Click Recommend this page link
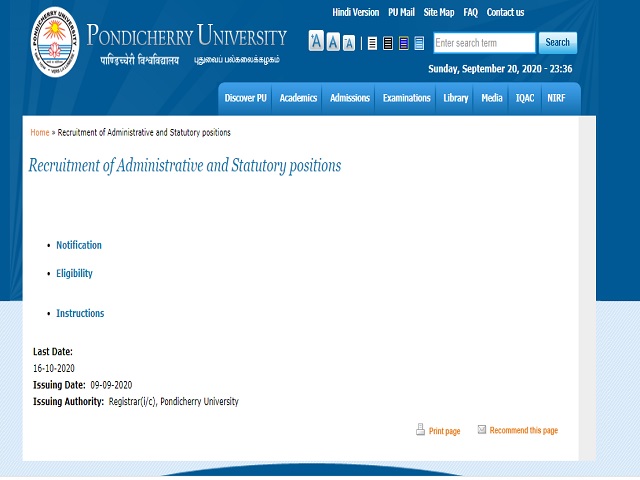640x480 pixels. tap(524, 431)
